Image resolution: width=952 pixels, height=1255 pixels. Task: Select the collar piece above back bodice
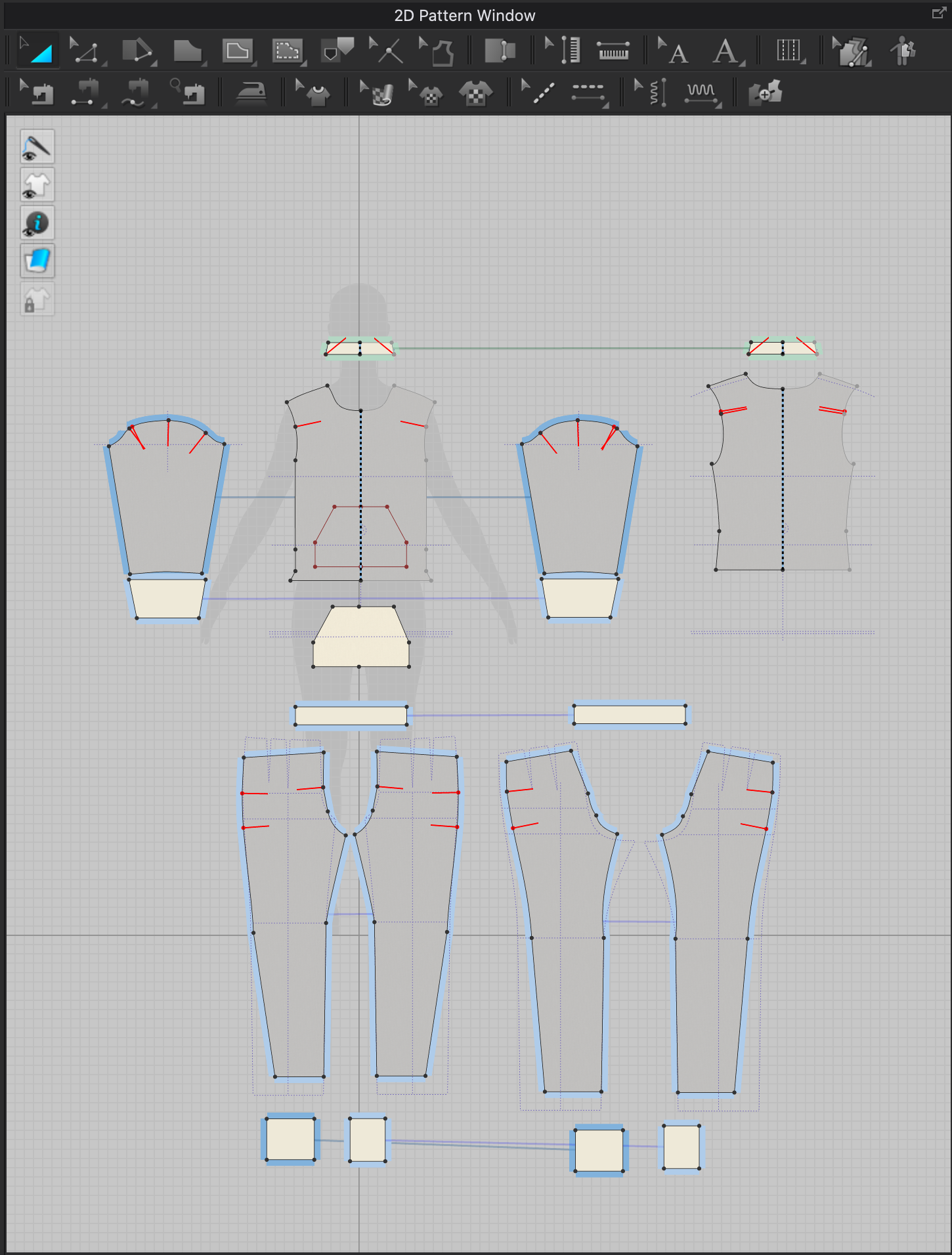coord(783,348)
